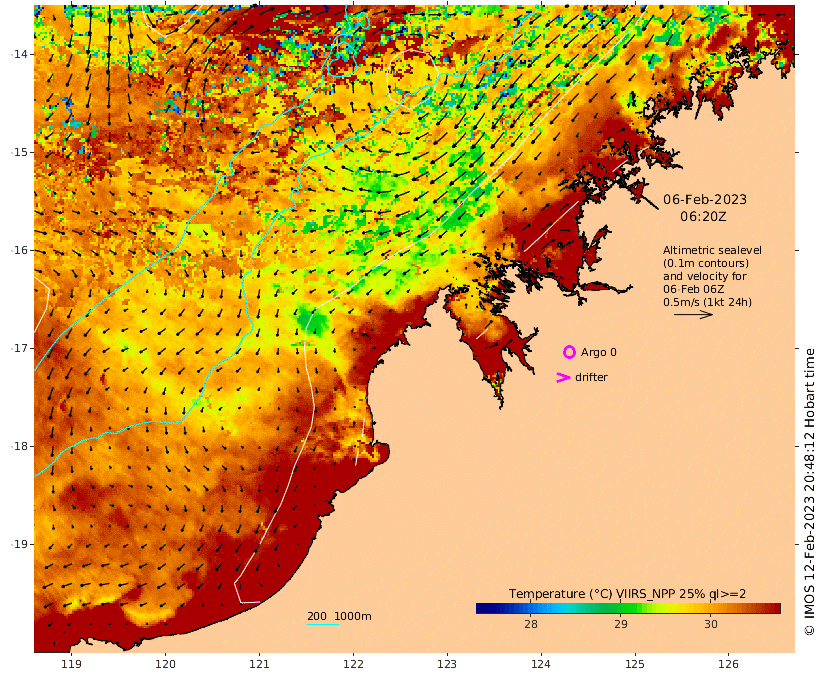
Task: Click the 28 tick on the color bar
Action: point(530,624)
